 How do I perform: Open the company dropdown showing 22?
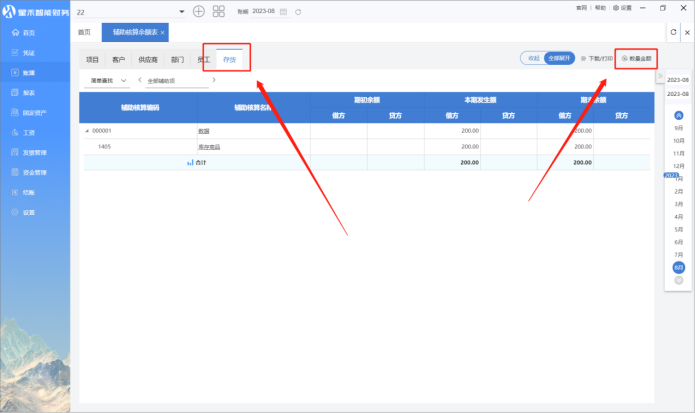tap(130, 11)
